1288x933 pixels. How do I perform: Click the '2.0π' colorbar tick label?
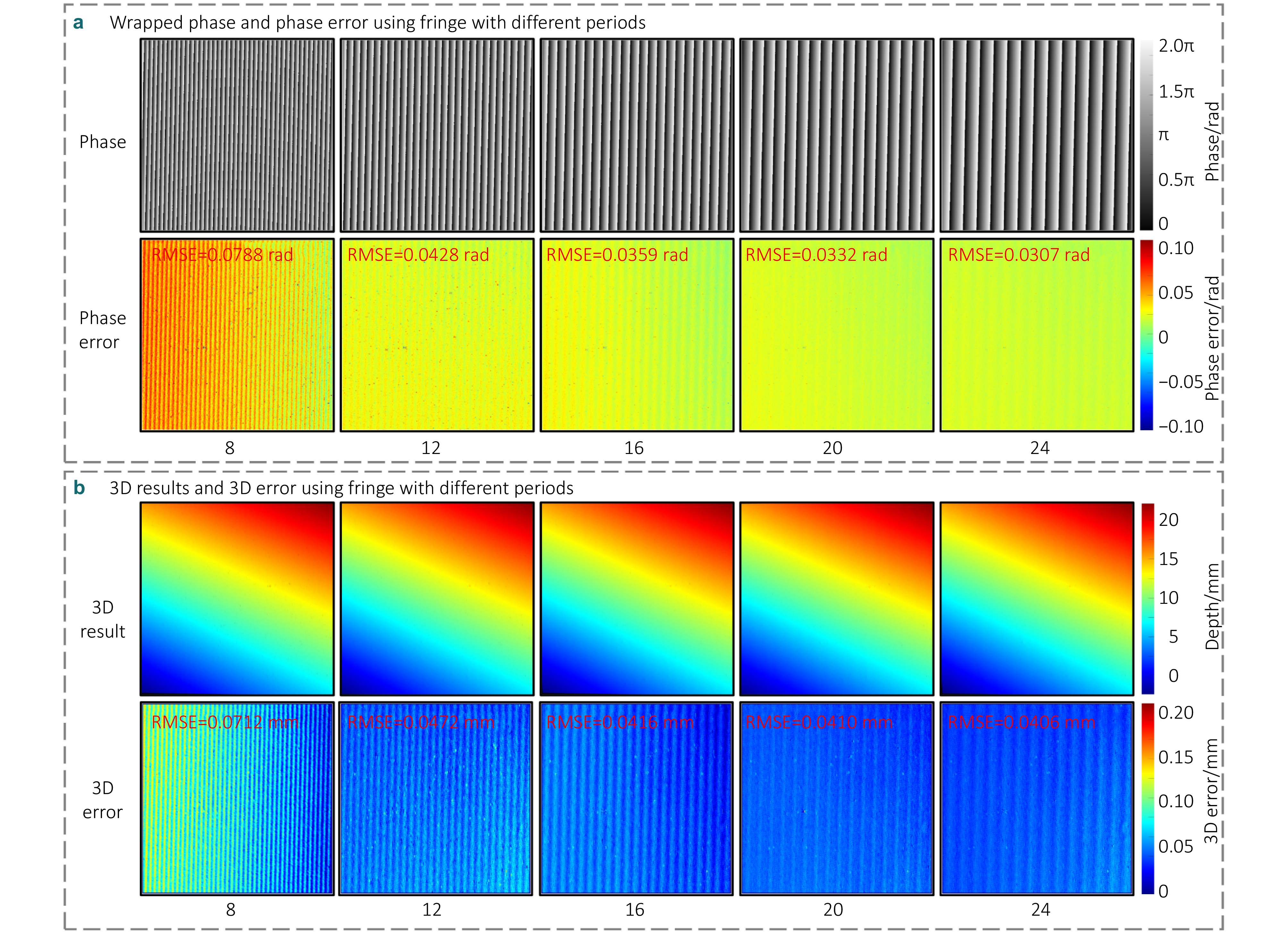tap(1176, 46)
